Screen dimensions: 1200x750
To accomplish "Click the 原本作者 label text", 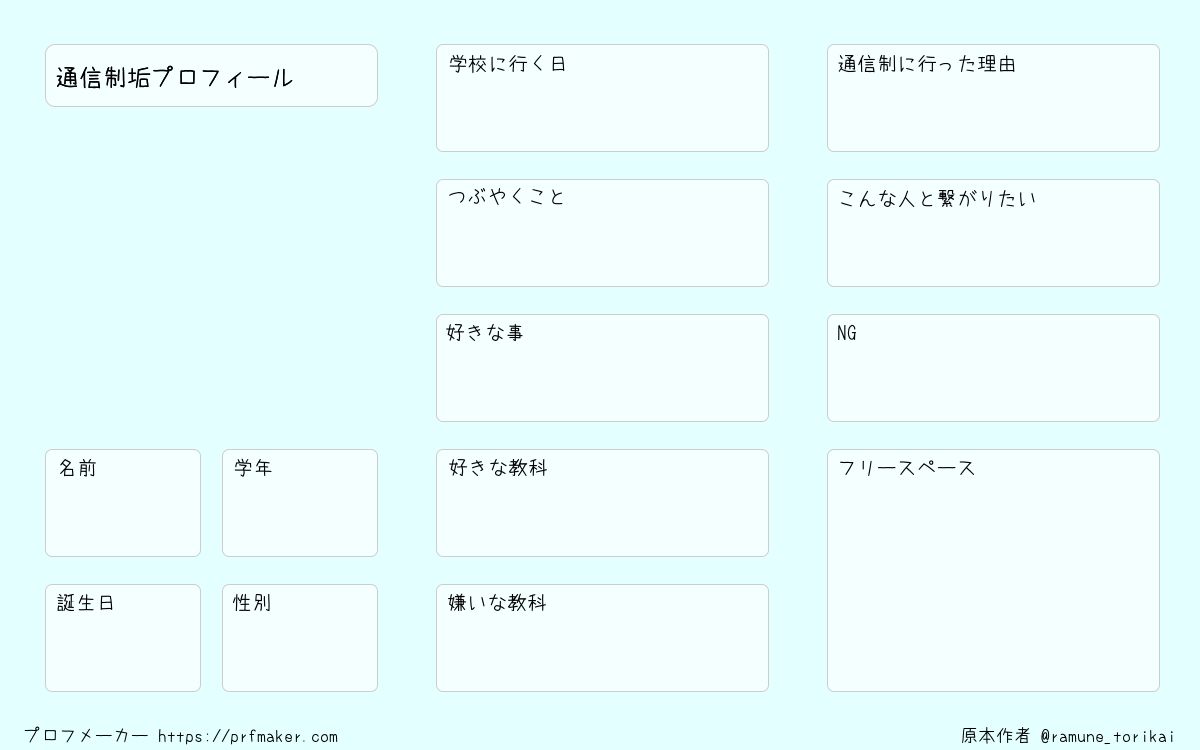I will [996, 736].
